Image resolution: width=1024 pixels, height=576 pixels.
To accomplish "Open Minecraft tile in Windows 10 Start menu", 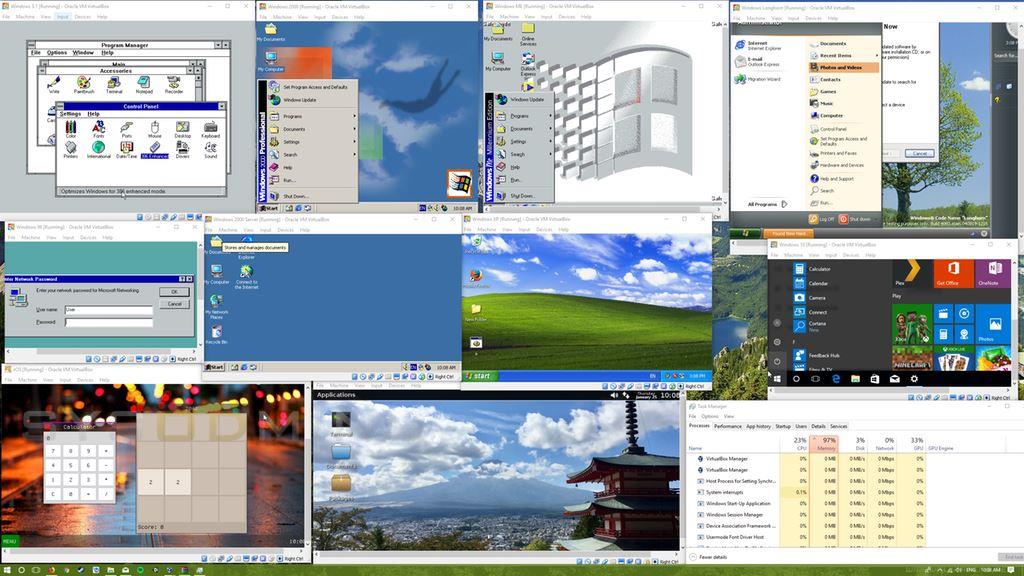I will (912, 358).
